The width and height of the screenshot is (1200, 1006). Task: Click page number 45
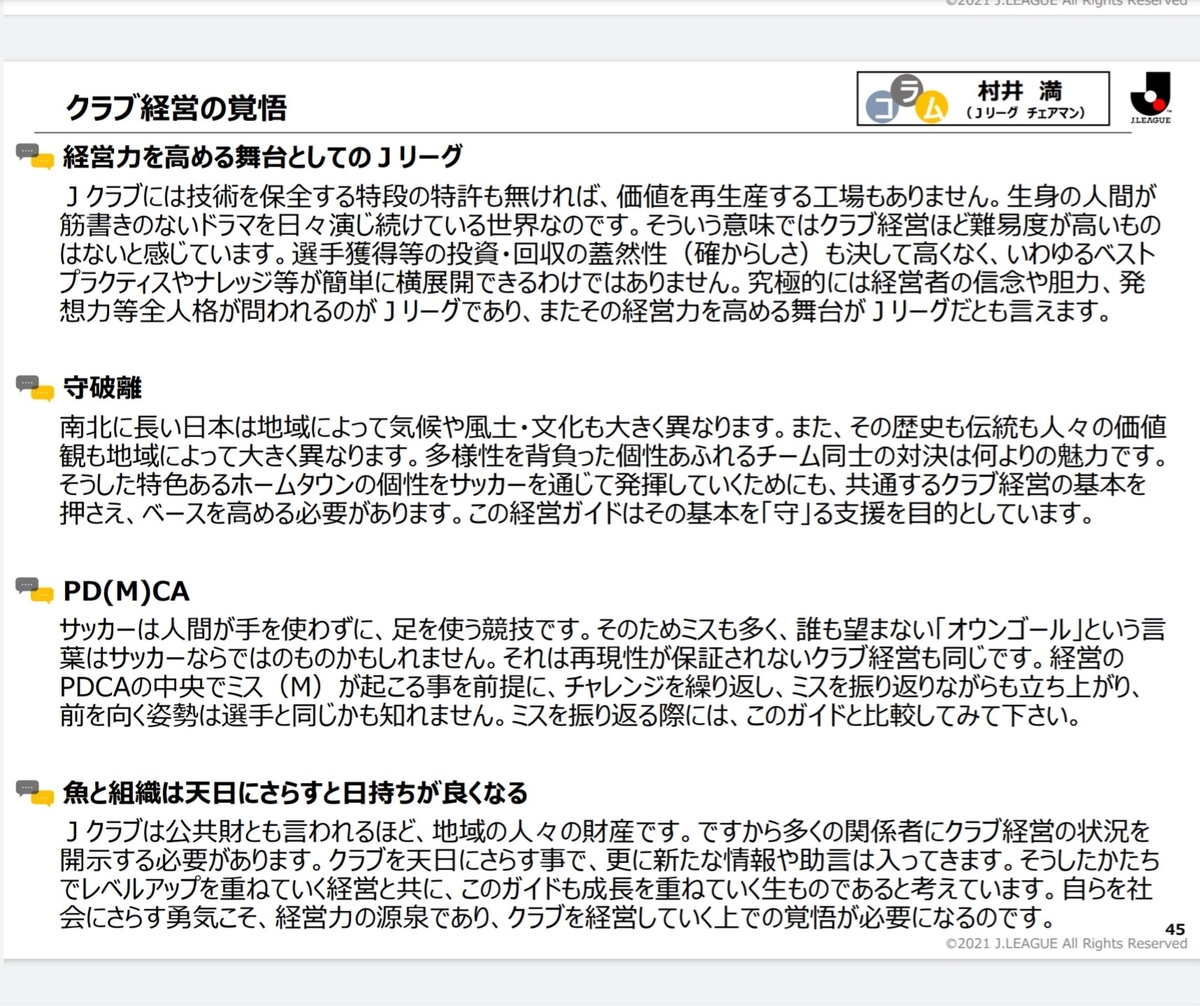coord(1176,929)
